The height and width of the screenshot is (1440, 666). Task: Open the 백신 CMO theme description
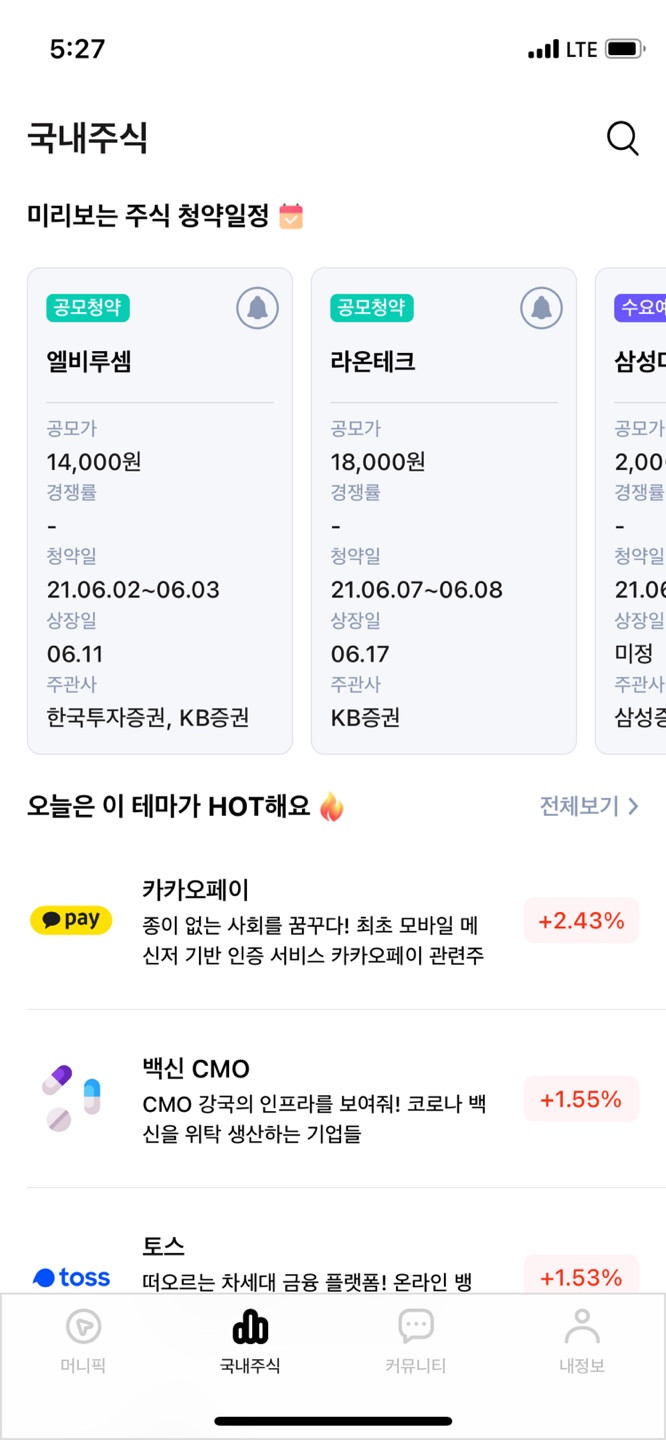pos(315,1119)
